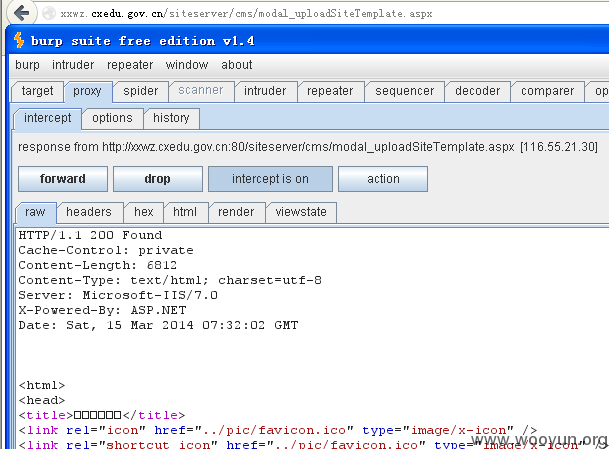Select the raw view tab
Image resolution: width=609 pixels, height=449 pixels.
tap(35, 212)
